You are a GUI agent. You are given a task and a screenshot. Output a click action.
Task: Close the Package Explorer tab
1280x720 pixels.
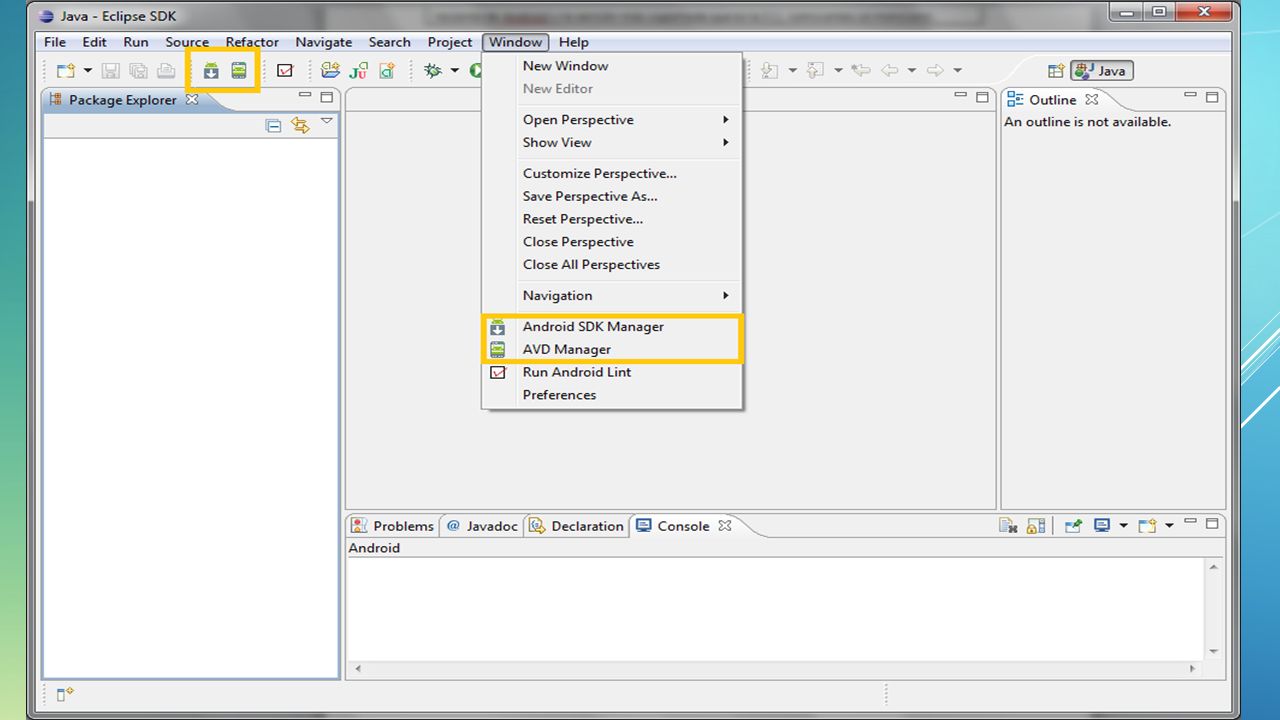click(192, 99)
